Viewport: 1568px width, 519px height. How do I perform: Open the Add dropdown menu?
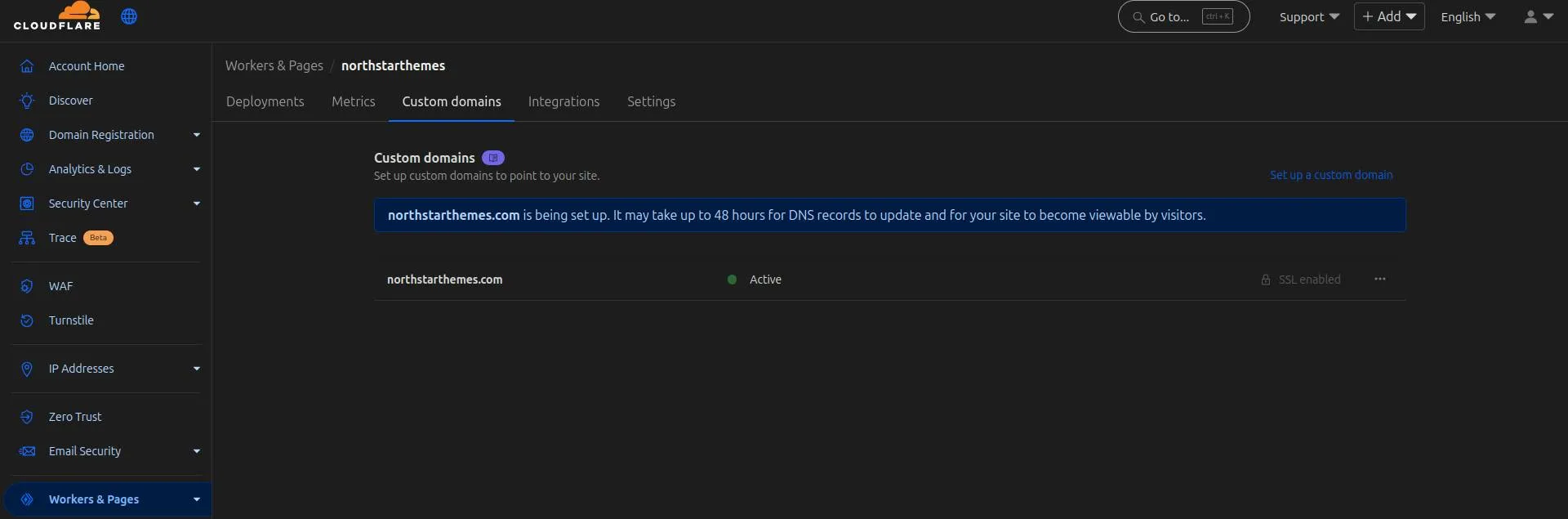point(1389,16)
